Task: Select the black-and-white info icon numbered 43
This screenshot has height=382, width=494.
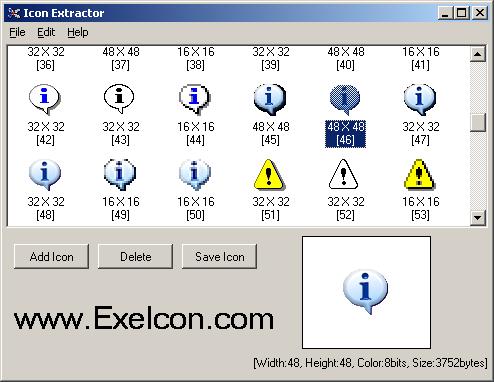Action: [x=119, y=98]
